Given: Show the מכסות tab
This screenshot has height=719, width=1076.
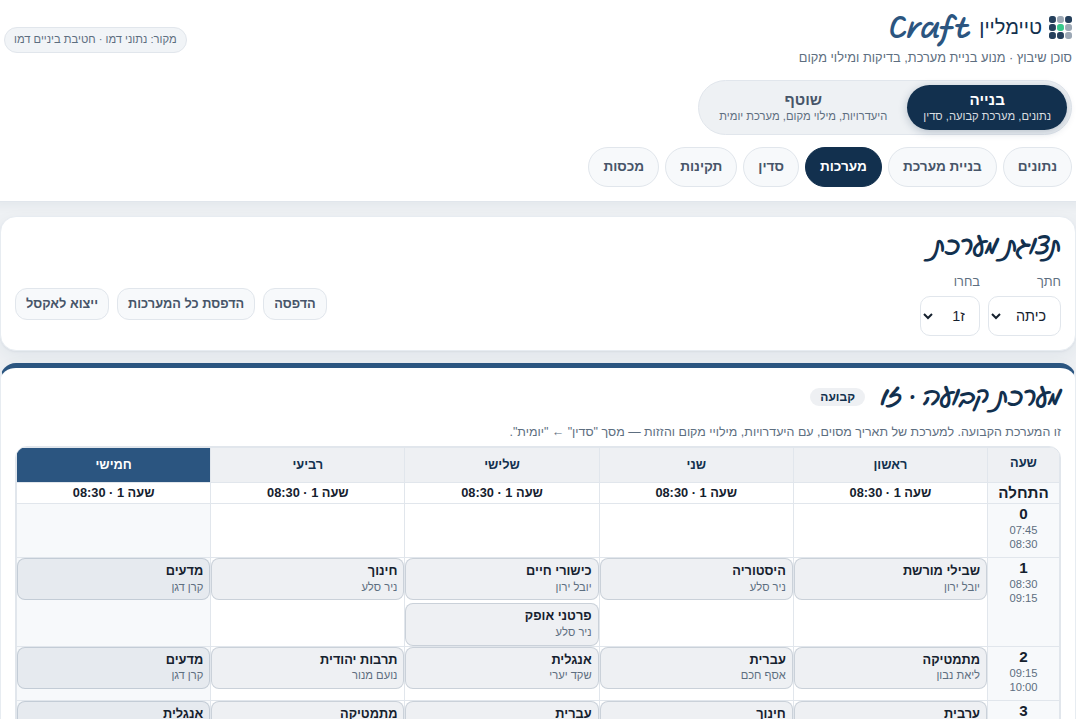Looking at the screenshot, I should (623, 167).
